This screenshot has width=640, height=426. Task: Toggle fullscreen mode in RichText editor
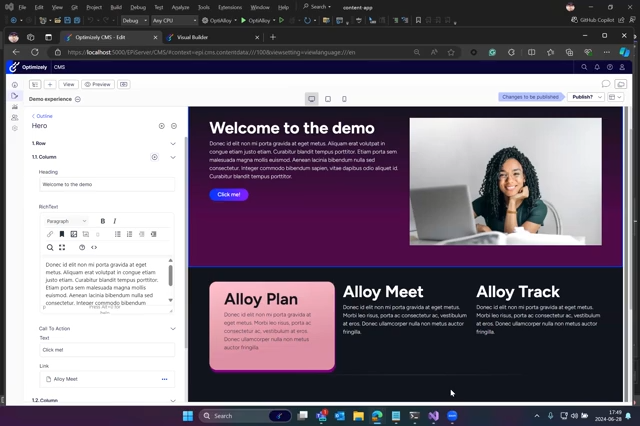tap(62, 247)
